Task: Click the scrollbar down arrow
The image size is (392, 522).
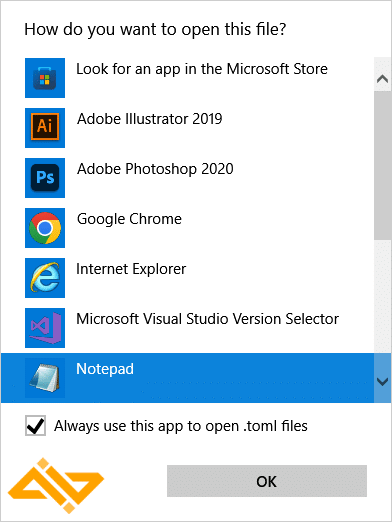Action: pos(382,381)
